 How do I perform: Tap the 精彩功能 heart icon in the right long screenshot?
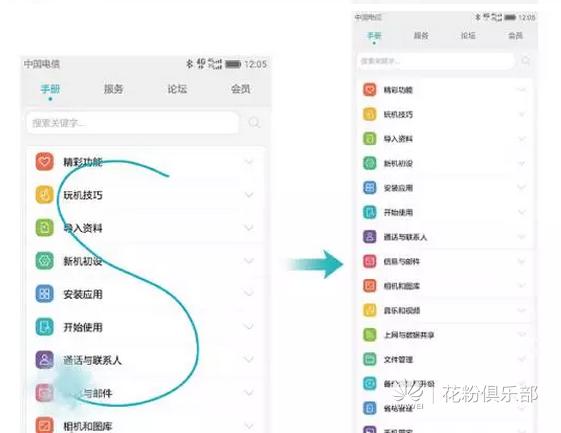370,89
